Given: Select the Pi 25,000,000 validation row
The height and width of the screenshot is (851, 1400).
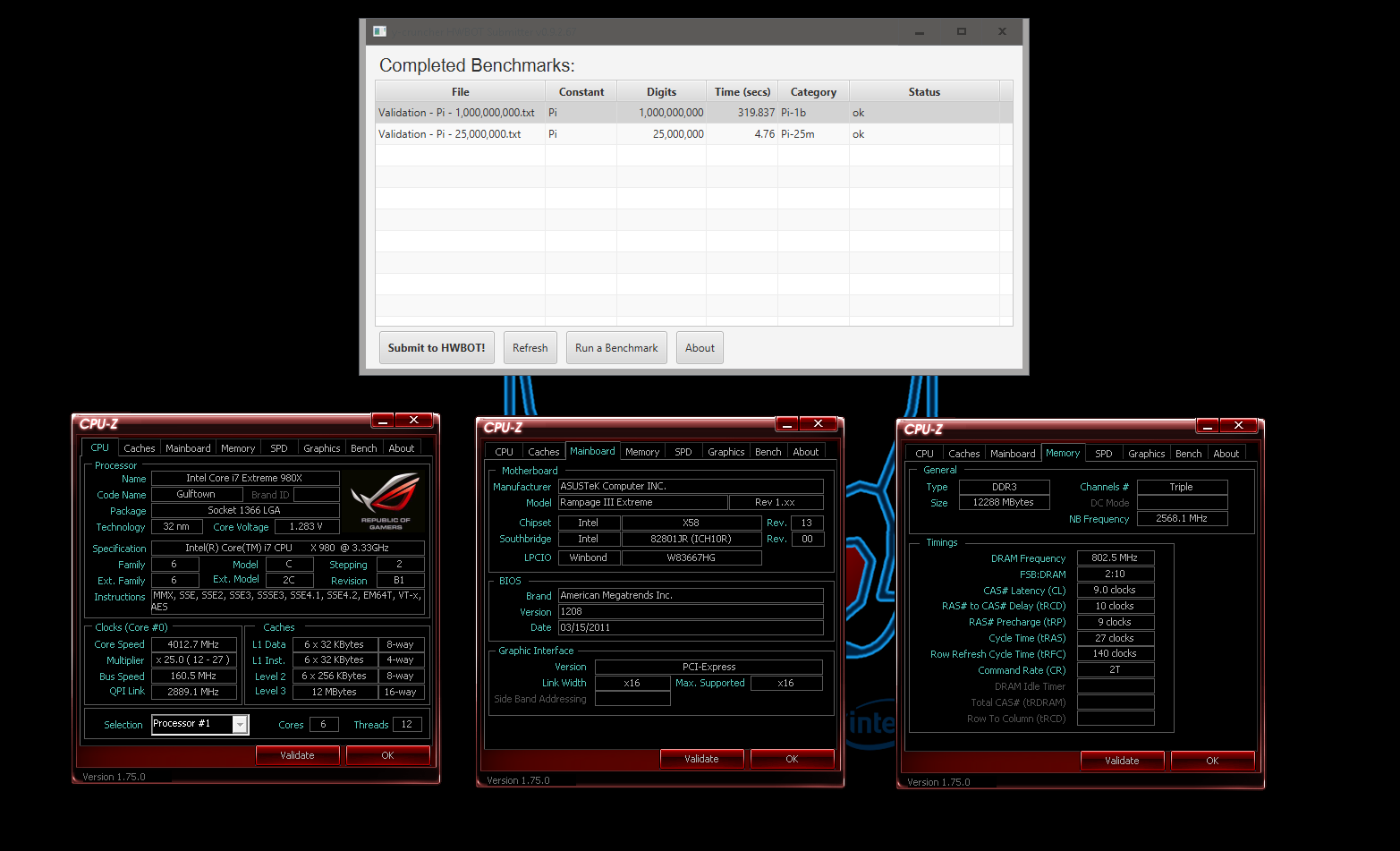Looking at the screenshot, I should (694, 134).
